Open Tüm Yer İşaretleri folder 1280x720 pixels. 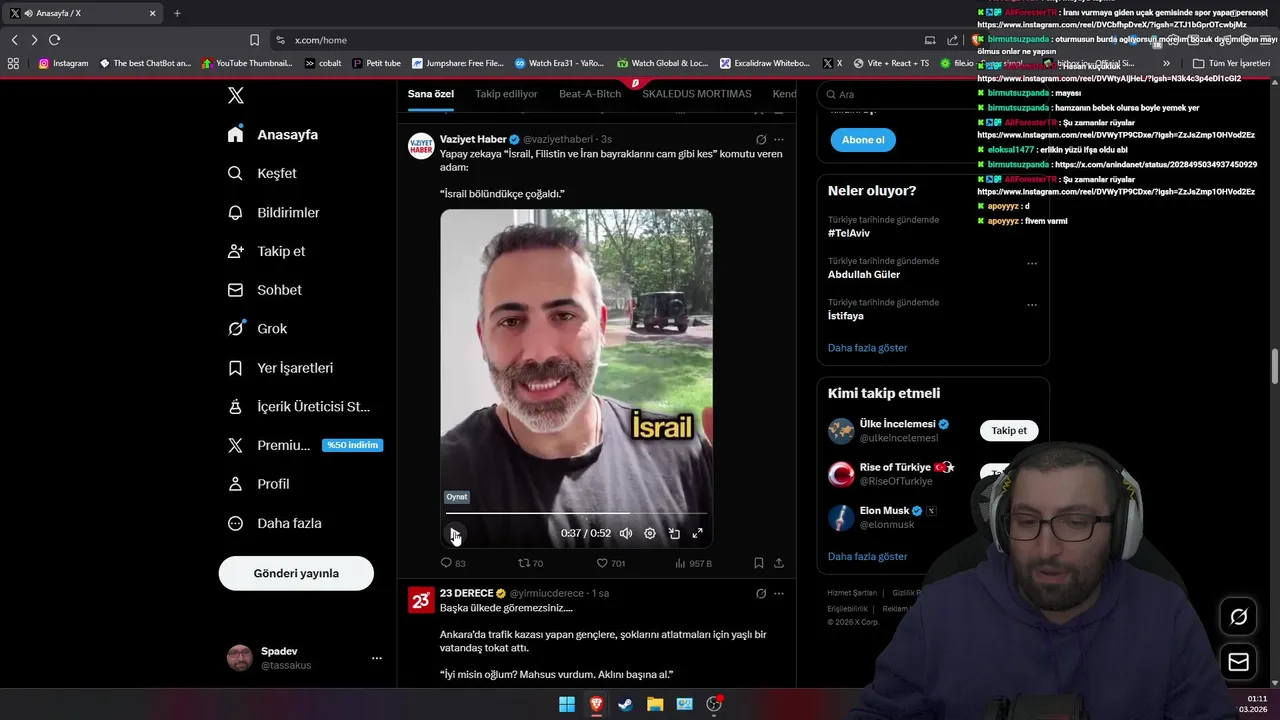pos(1231,63)
